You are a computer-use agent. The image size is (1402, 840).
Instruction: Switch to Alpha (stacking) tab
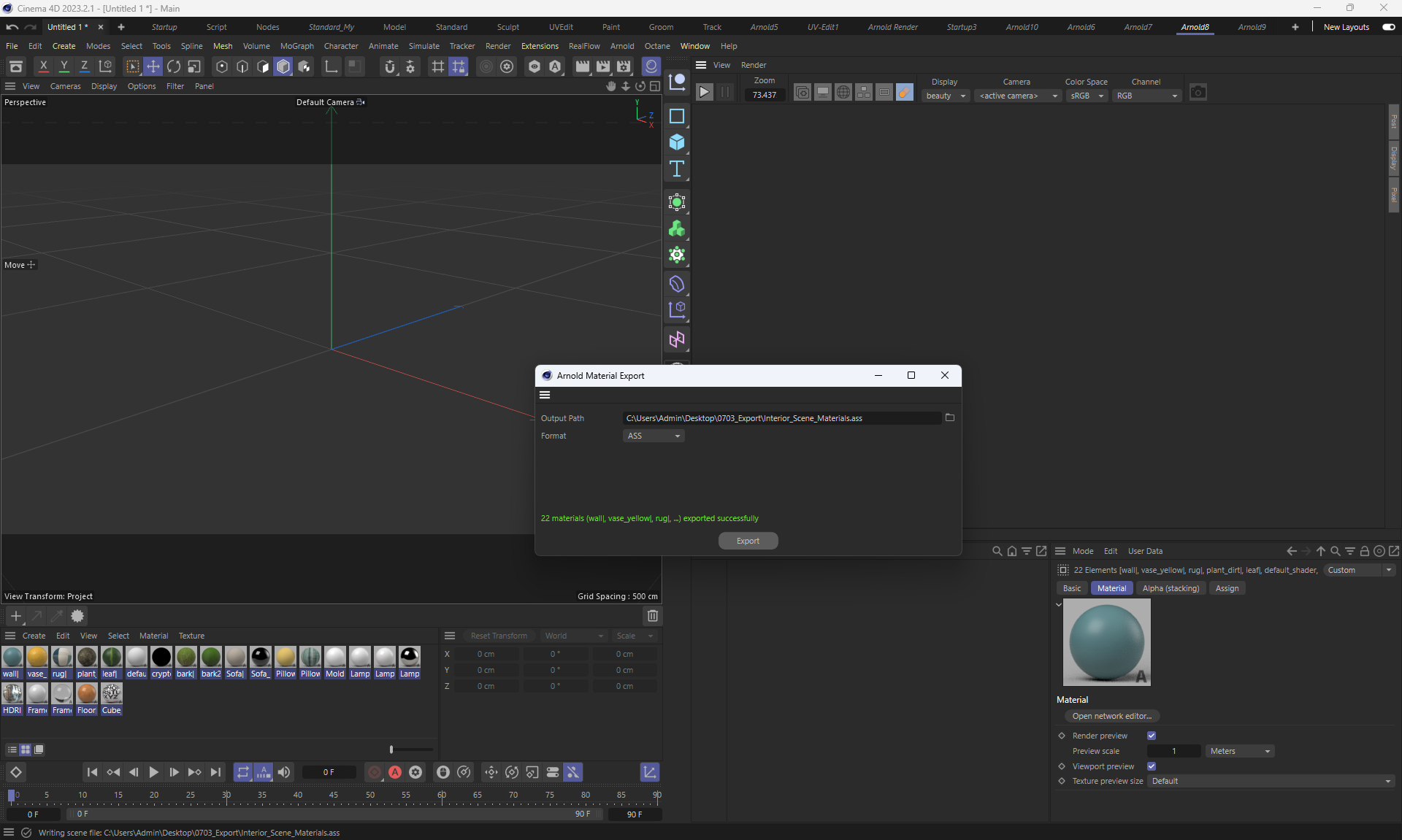click(x=1171, y=588)
